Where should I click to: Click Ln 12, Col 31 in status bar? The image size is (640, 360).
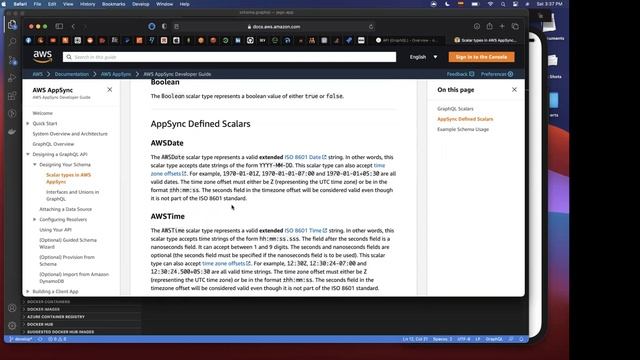[415, 339]
